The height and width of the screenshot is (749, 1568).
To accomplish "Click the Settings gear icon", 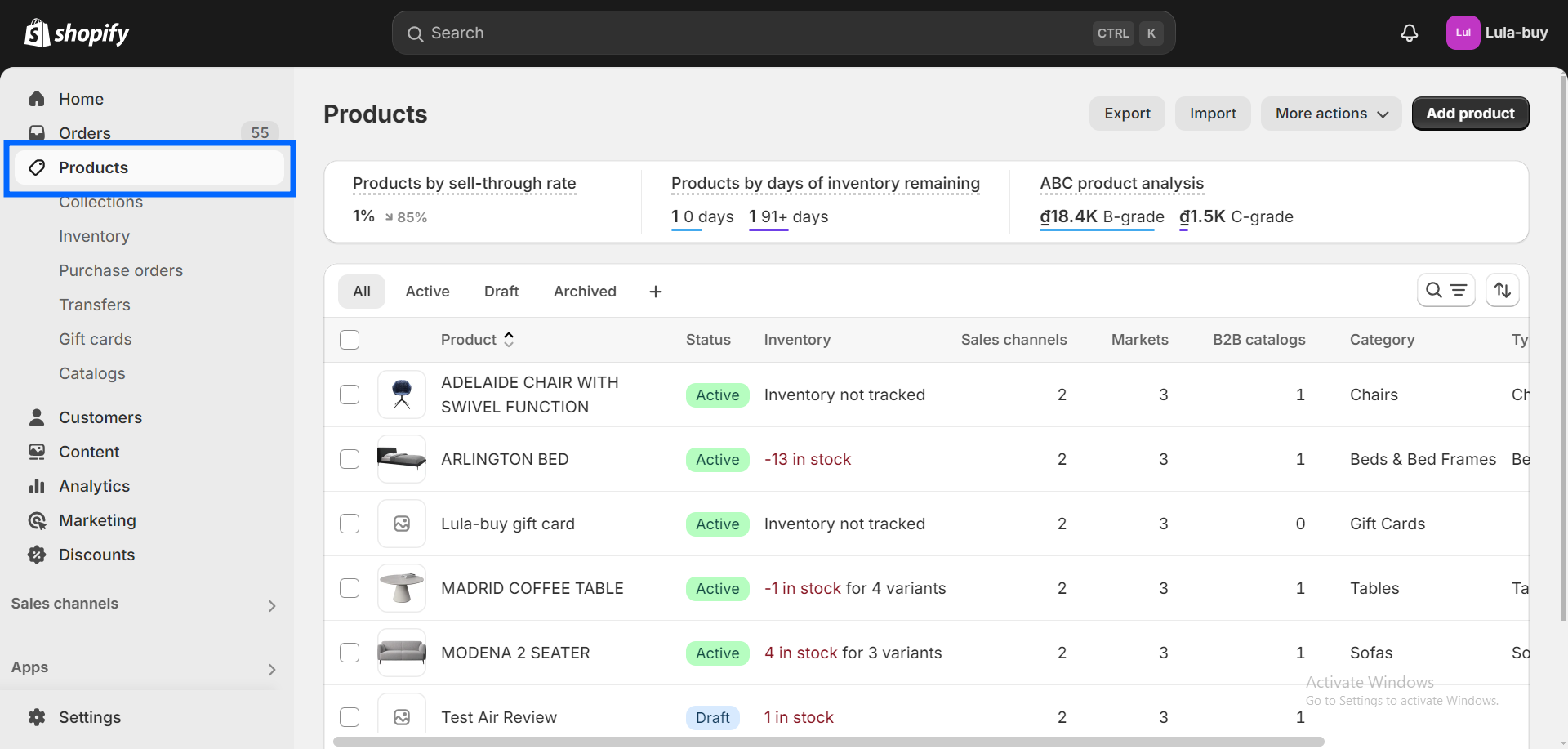I will (x=37, y=717).
